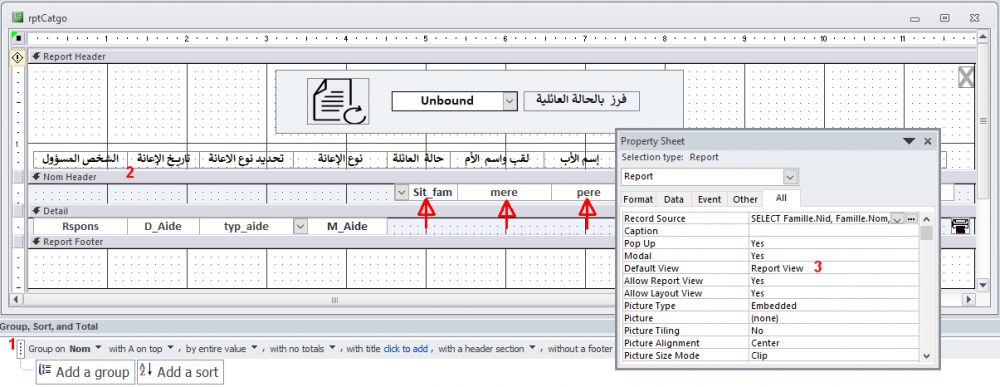Click the Record Source SELECT statement field
Viewport: 1000px width, 387px height.
820,219
